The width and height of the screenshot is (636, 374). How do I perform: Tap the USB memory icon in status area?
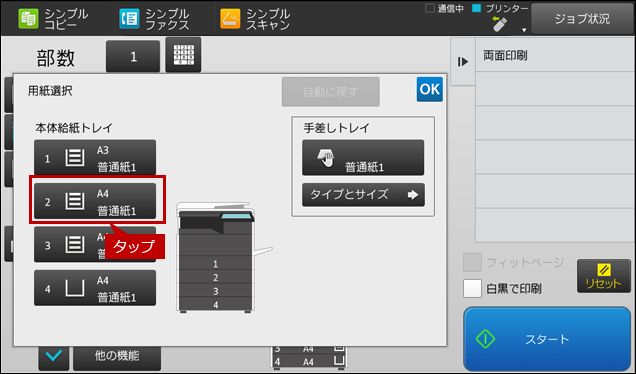click(499, 24)
